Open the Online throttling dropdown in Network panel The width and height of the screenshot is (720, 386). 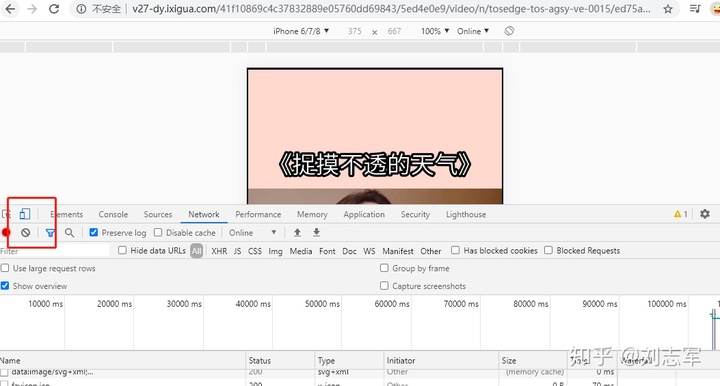pyautogui.click(x=253, y=233)
